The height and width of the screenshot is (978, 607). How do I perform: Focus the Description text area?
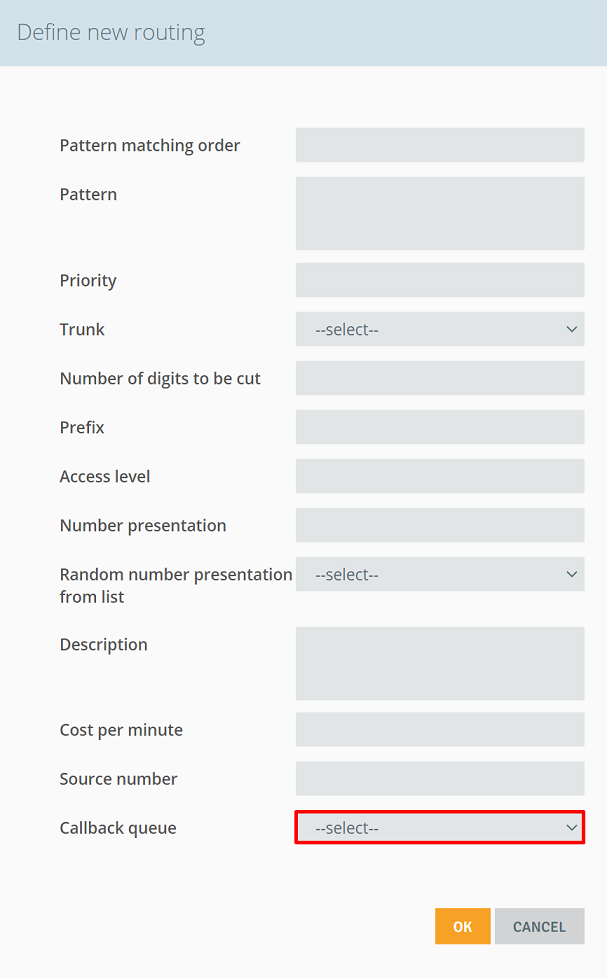[x=440, y=664]
